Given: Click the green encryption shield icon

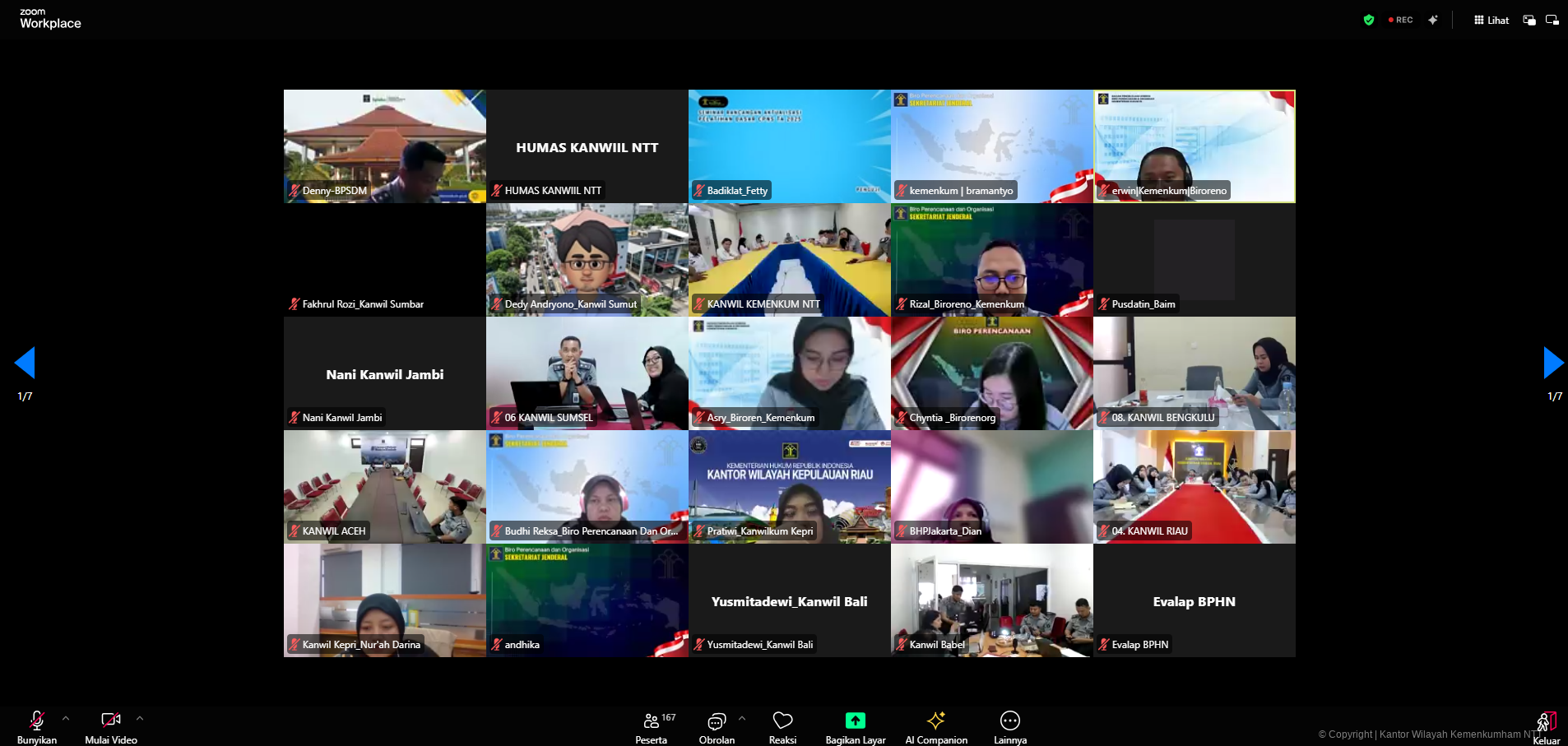Looking at the screenshot, I should click(1369, 20).
